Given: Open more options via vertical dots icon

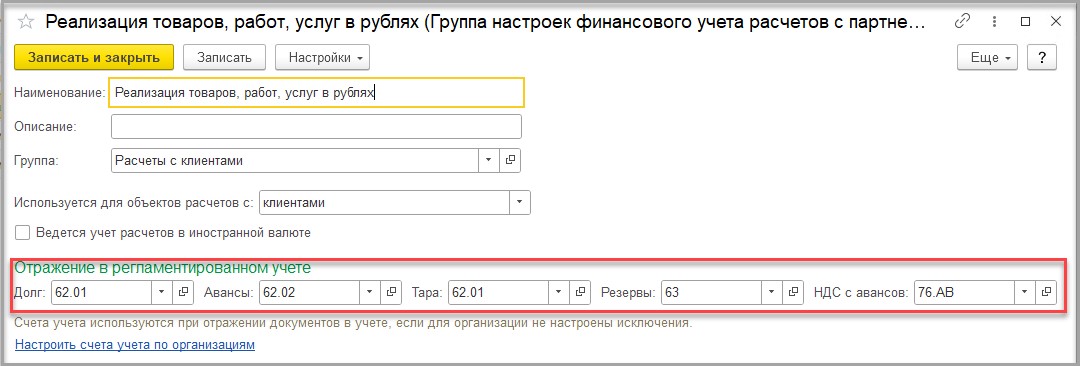Looking at the screenshot, I should (x=993, y=21).
